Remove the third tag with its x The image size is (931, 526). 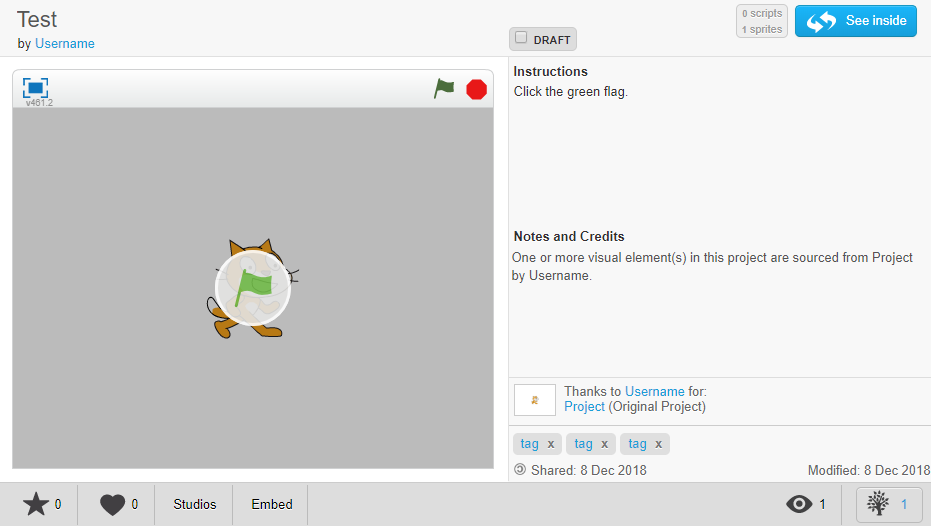click(x=658, y=444)
